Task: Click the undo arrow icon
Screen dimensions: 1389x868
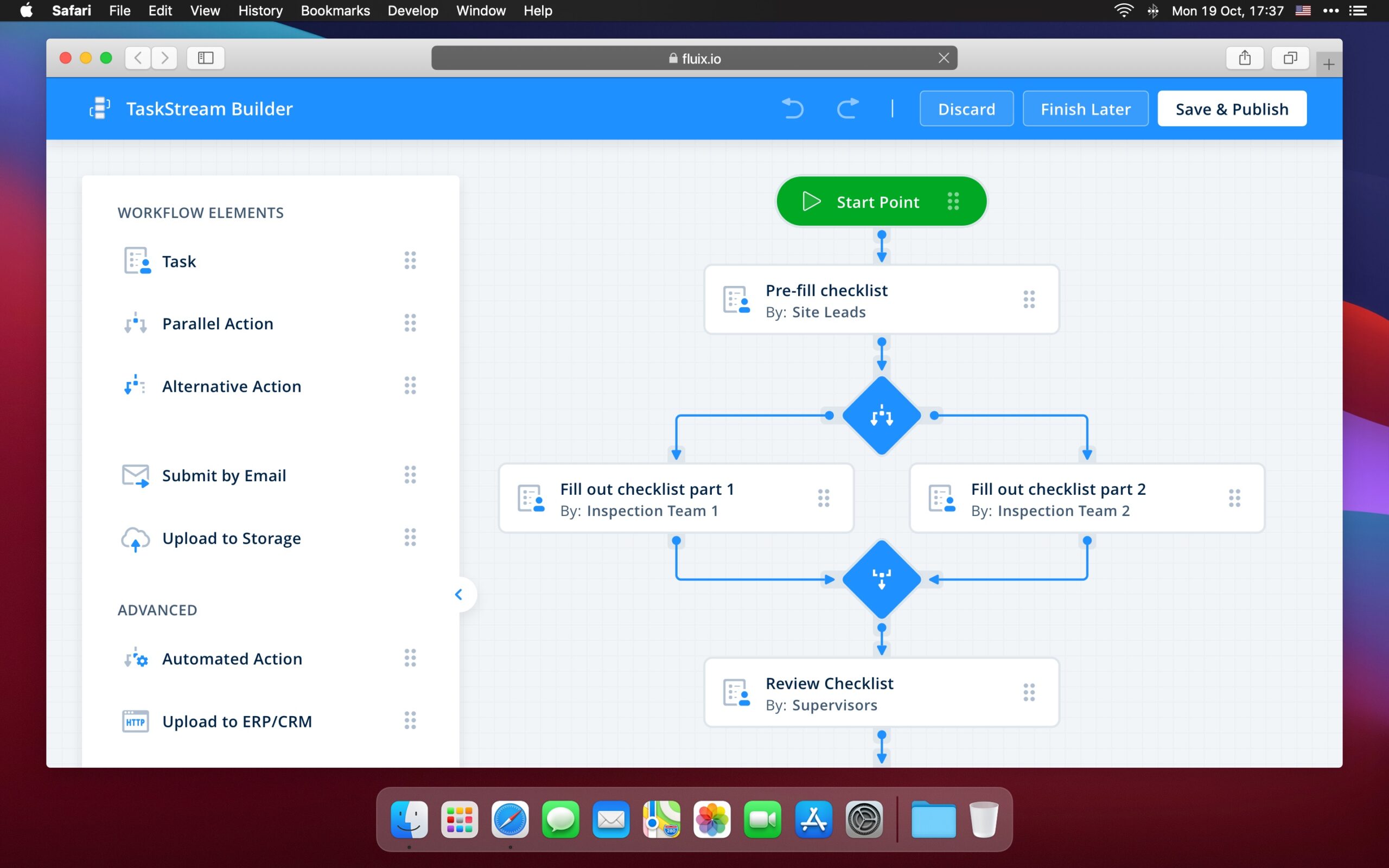Action: (x=793, y=108)
